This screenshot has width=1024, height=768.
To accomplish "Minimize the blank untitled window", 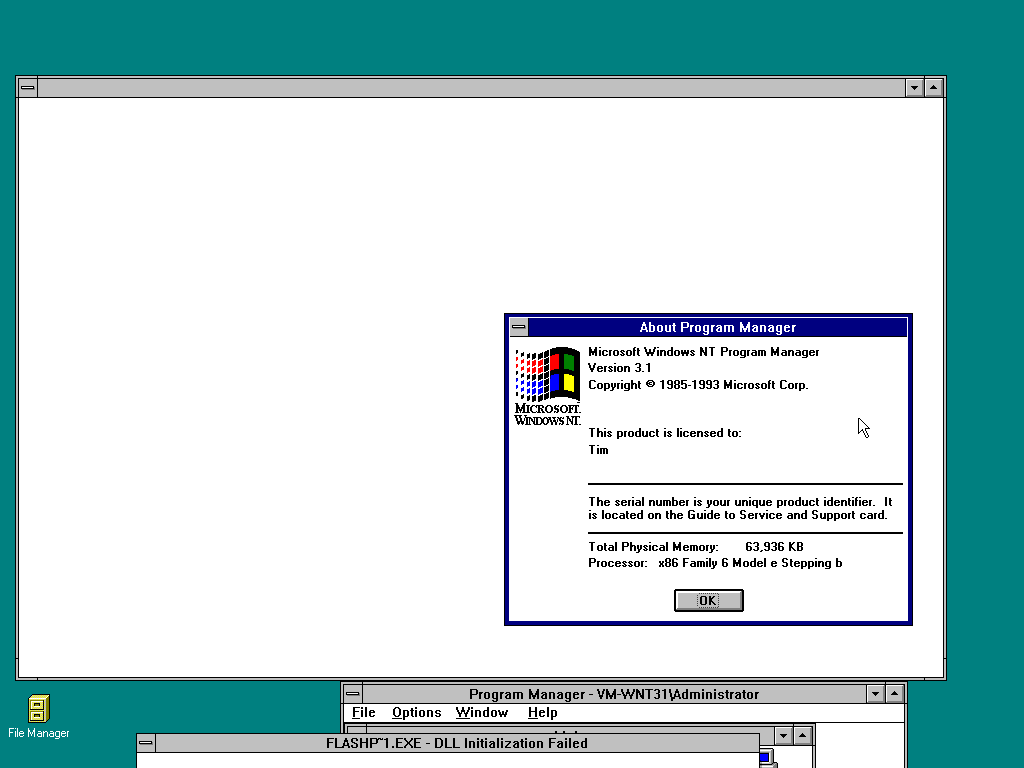I will (914, 87).
